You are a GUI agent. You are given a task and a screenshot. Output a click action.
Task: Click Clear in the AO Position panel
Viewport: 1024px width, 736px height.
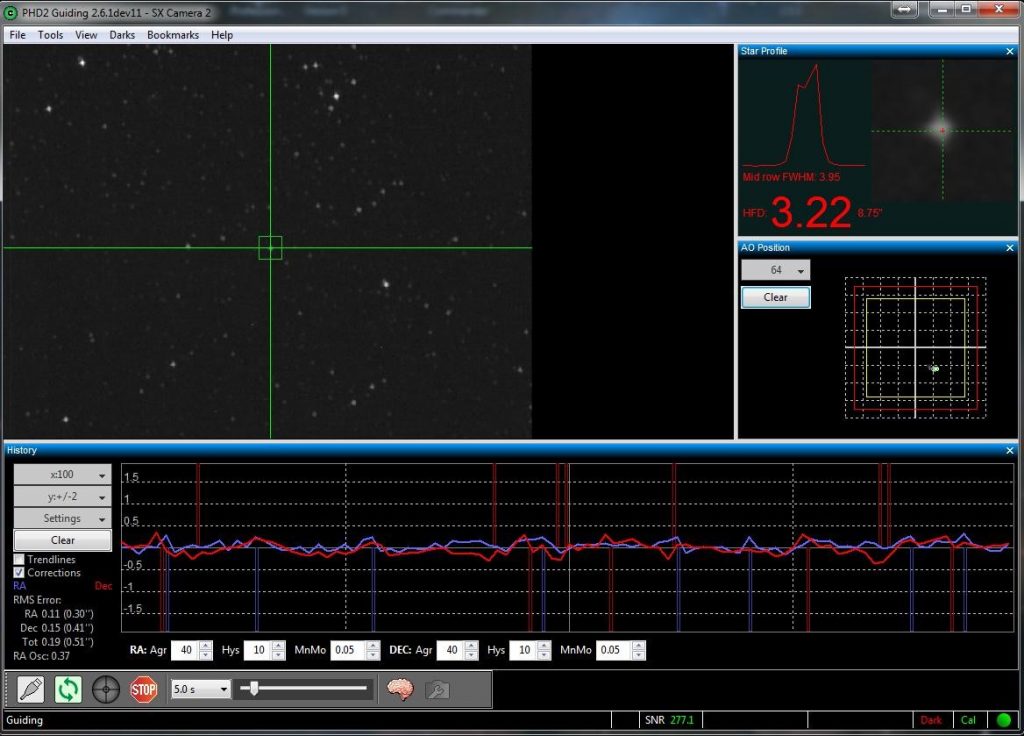pos(774,297)
